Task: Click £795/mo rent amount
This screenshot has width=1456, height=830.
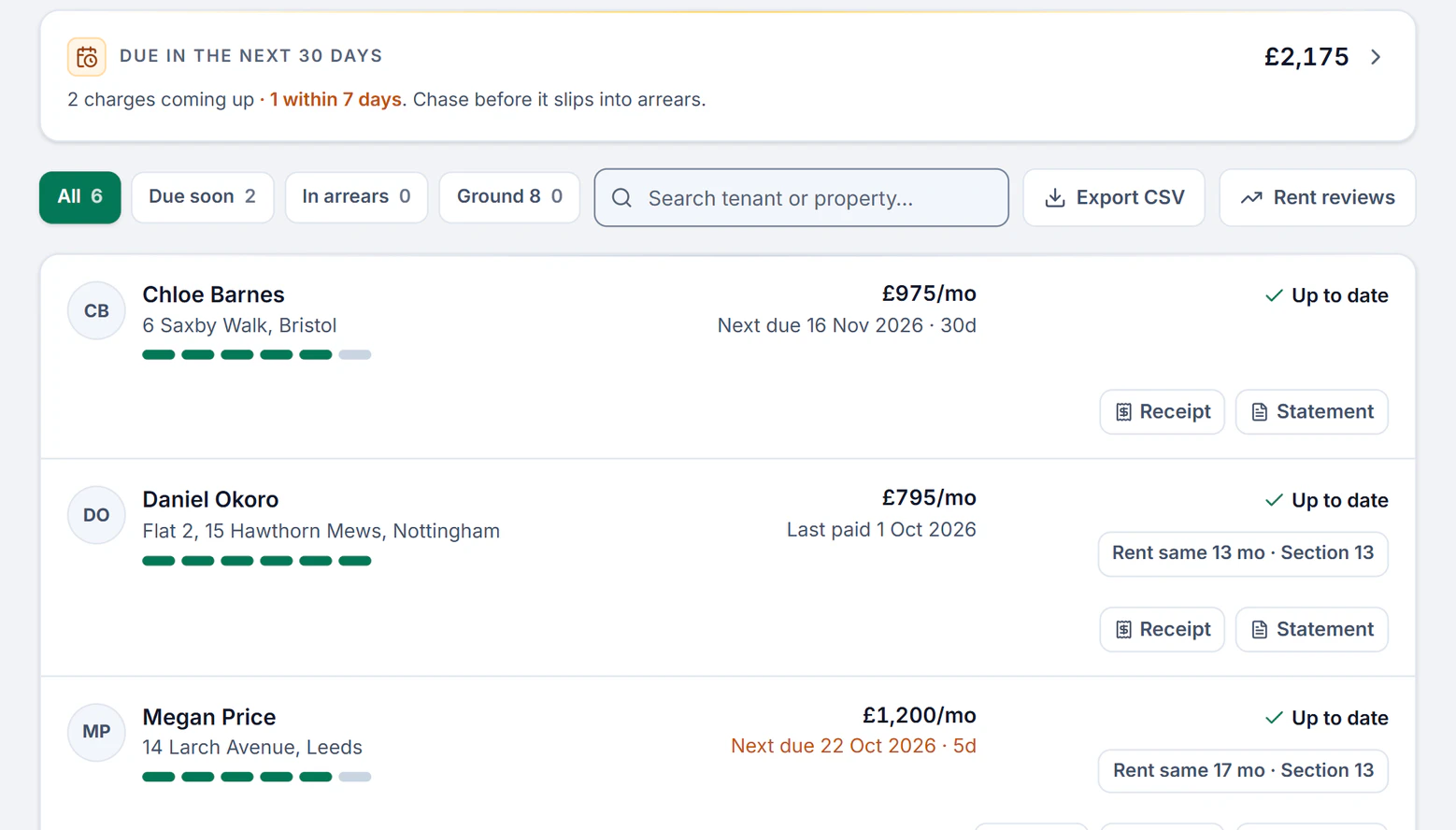Action: click(x=929, y=497)
